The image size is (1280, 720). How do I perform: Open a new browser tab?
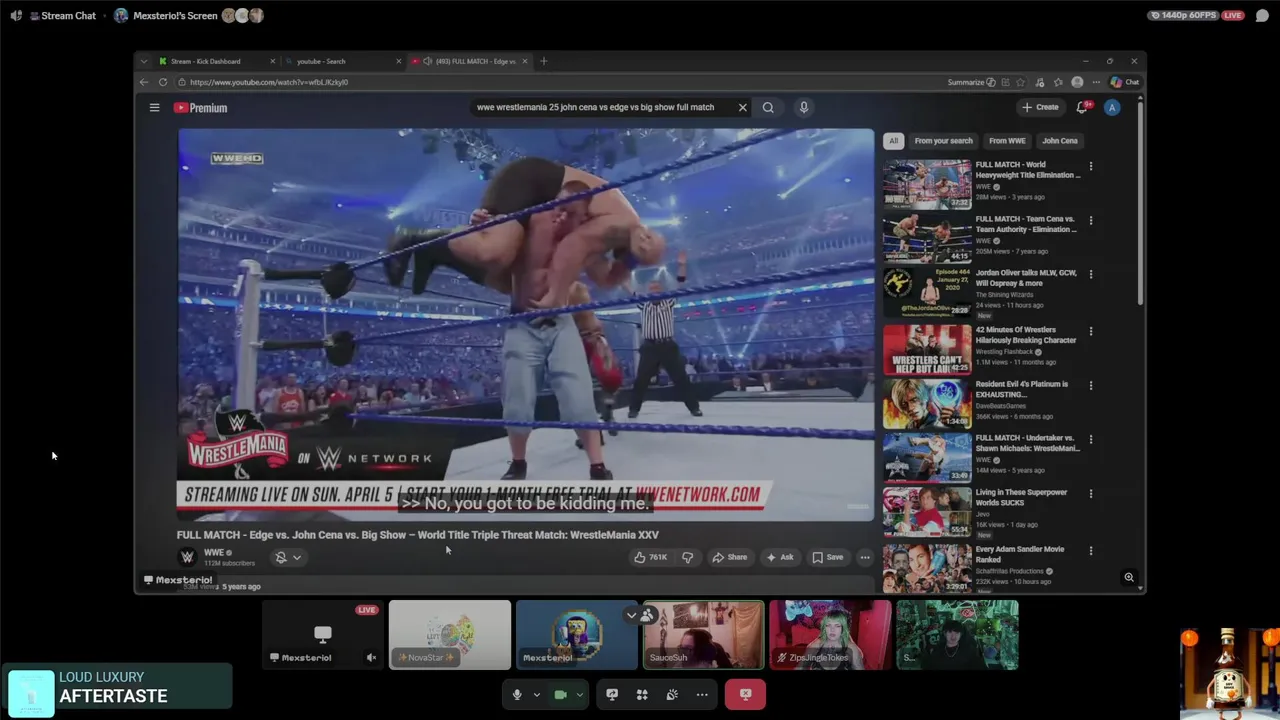click(x=544, y=61)
